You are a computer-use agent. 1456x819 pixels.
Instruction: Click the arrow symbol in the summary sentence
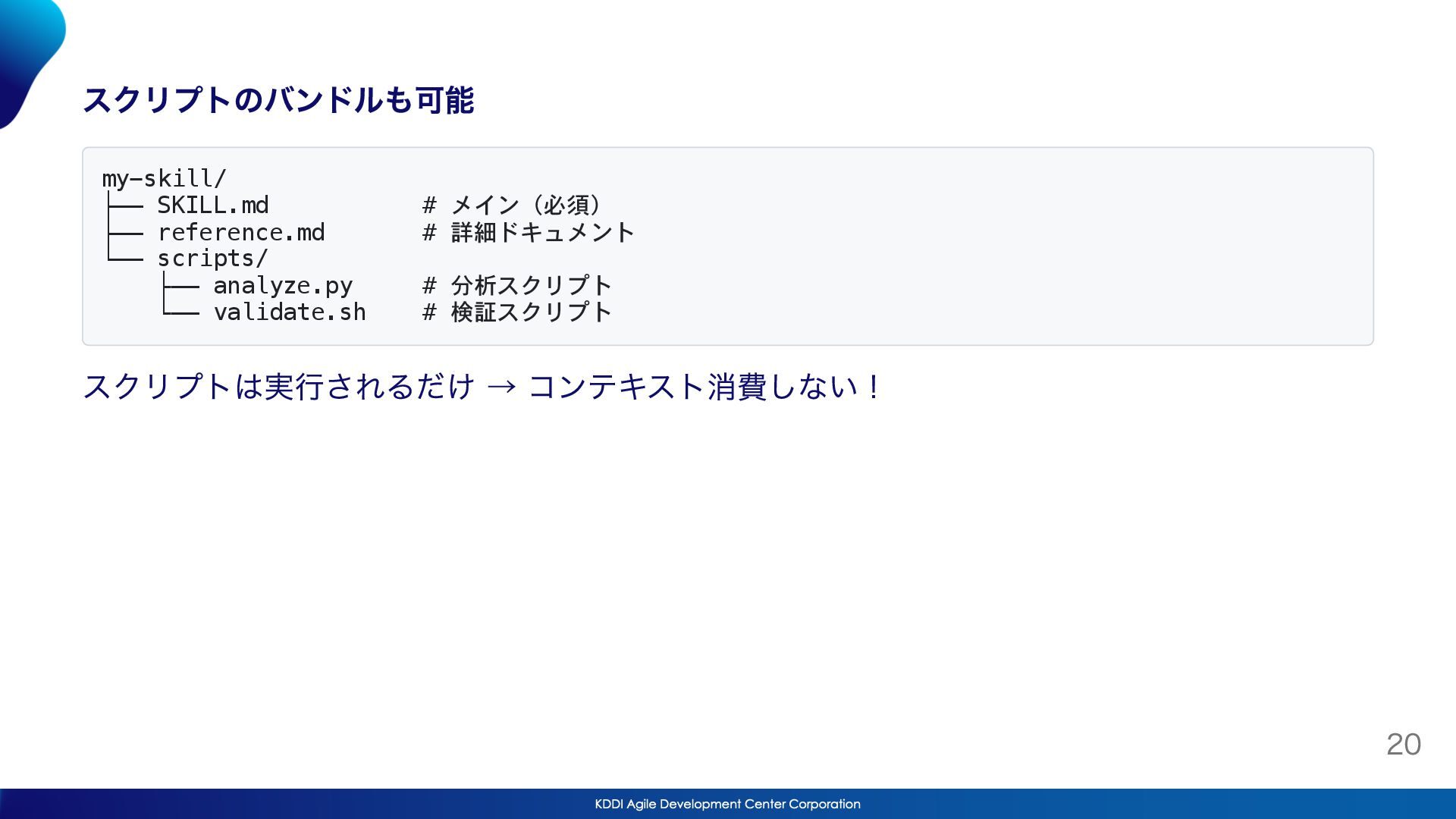501,387
